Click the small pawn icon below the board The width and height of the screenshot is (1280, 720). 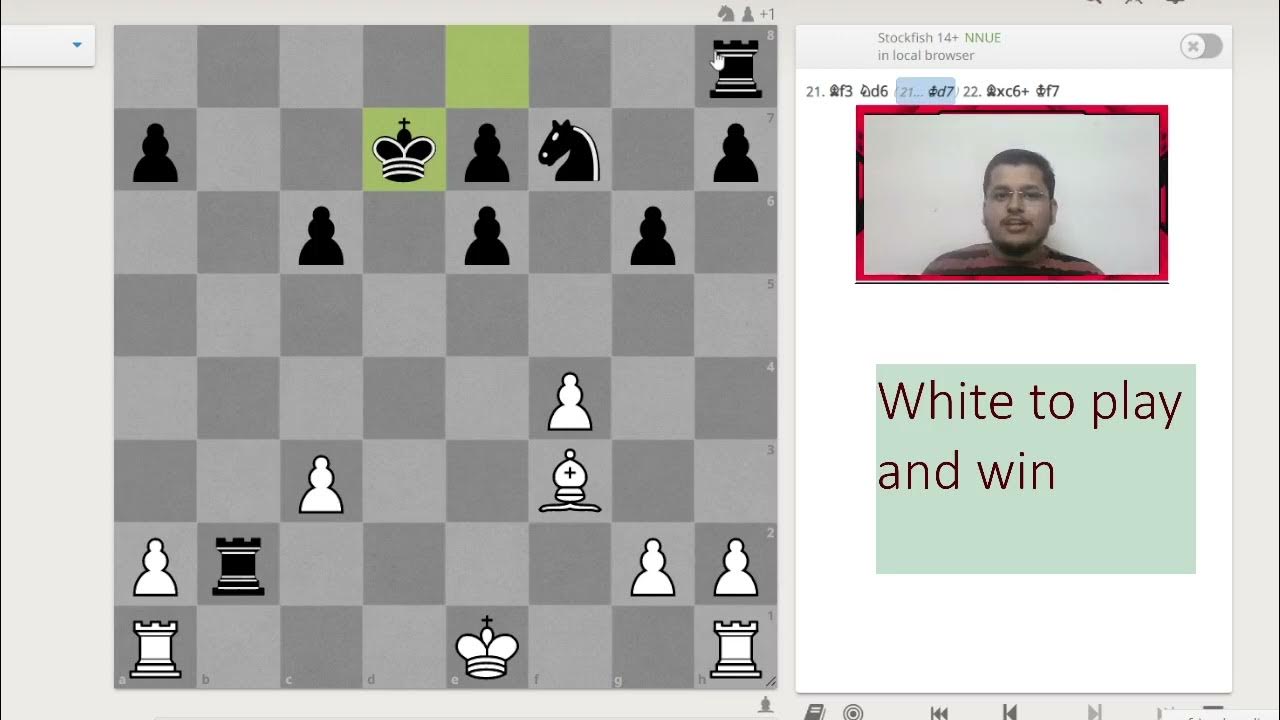(766, 704)
